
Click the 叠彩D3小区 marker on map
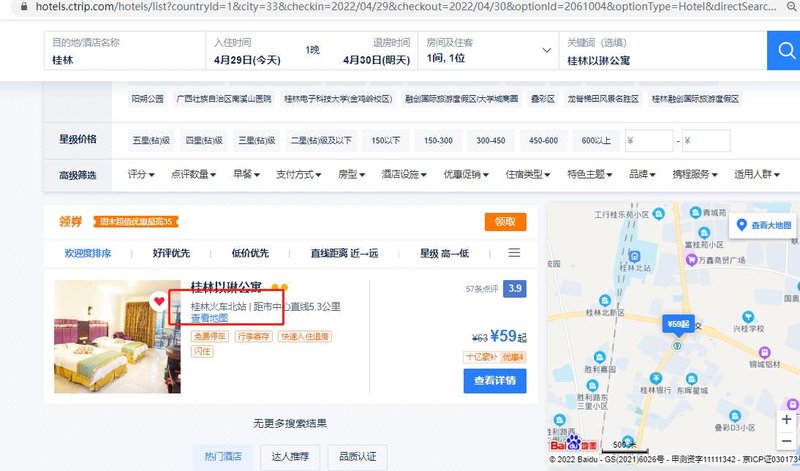click(x=735, y=416)
